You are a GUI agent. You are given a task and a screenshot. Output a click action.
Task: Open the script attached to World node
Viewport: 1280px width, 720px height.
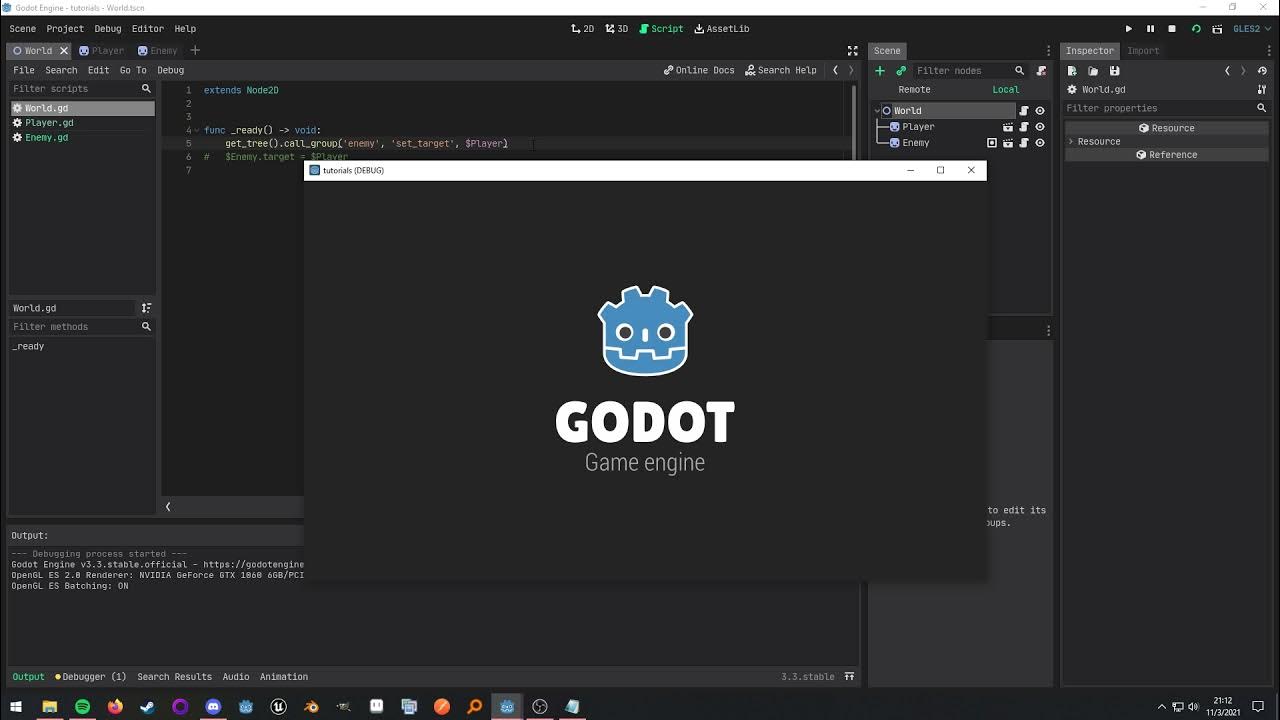click(1024, 111)
